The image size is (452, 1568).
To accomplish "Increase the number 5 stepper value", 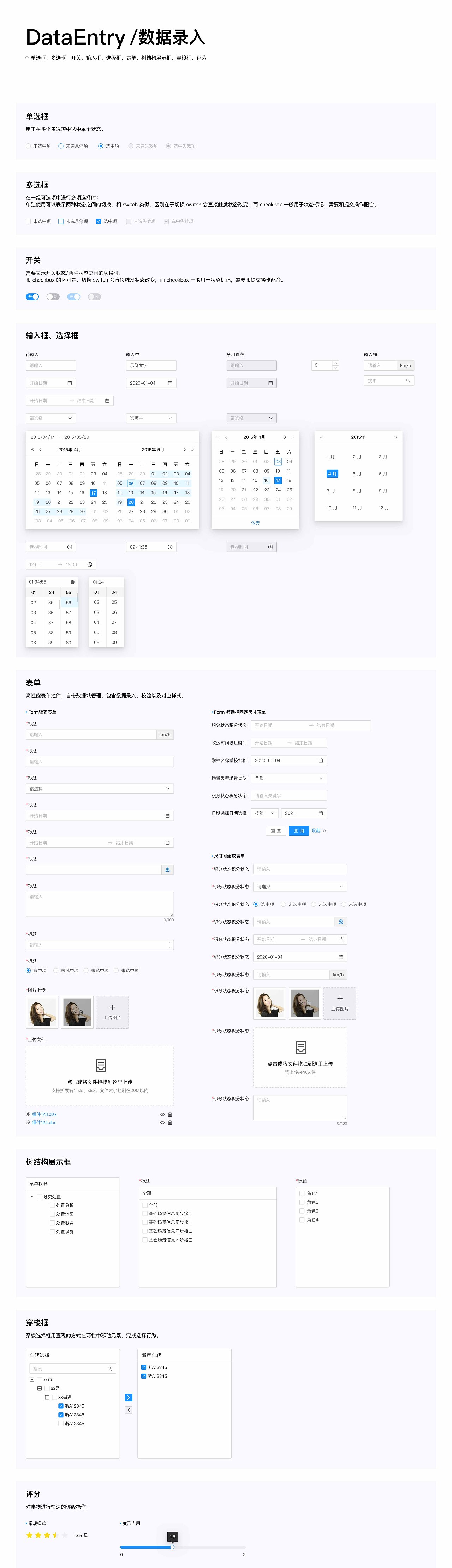I will click(336, 363).
